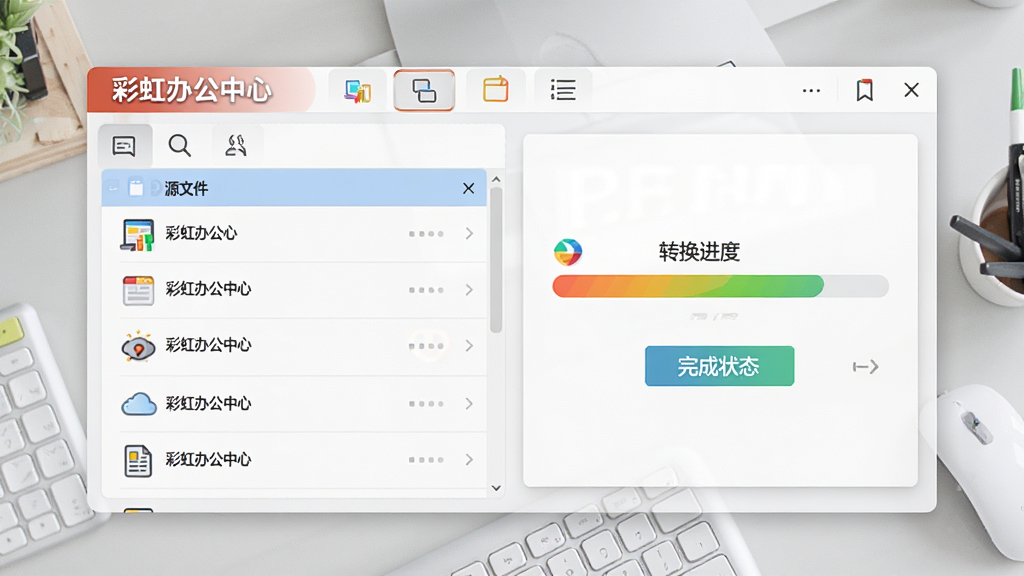The width and height of the screenshot is (1024, 576).
Task: Click the four dots on 彩虹办公心 row
Action: (426, 234)
